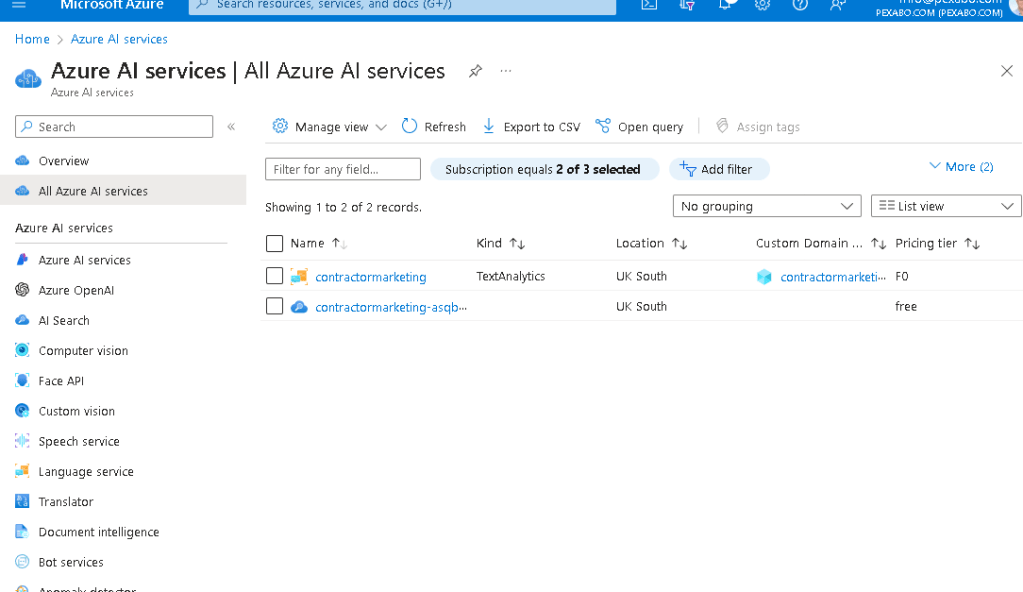
Task: Click the Microsoft Azure home logo text
Action: [112, 5]
